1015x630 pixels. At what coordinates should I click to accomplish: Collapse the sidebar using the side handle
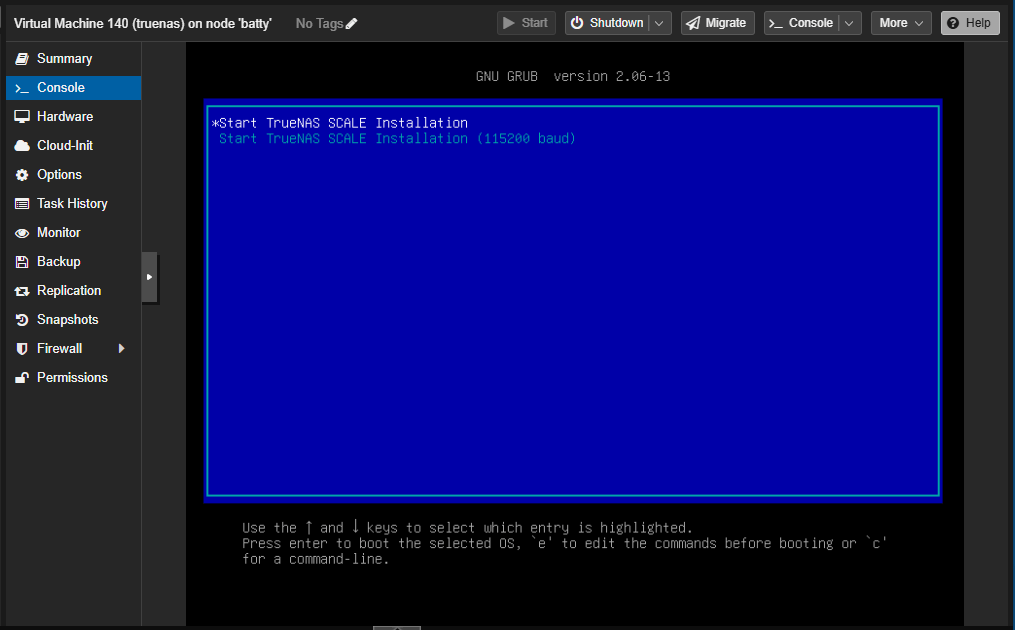(149, 277)
